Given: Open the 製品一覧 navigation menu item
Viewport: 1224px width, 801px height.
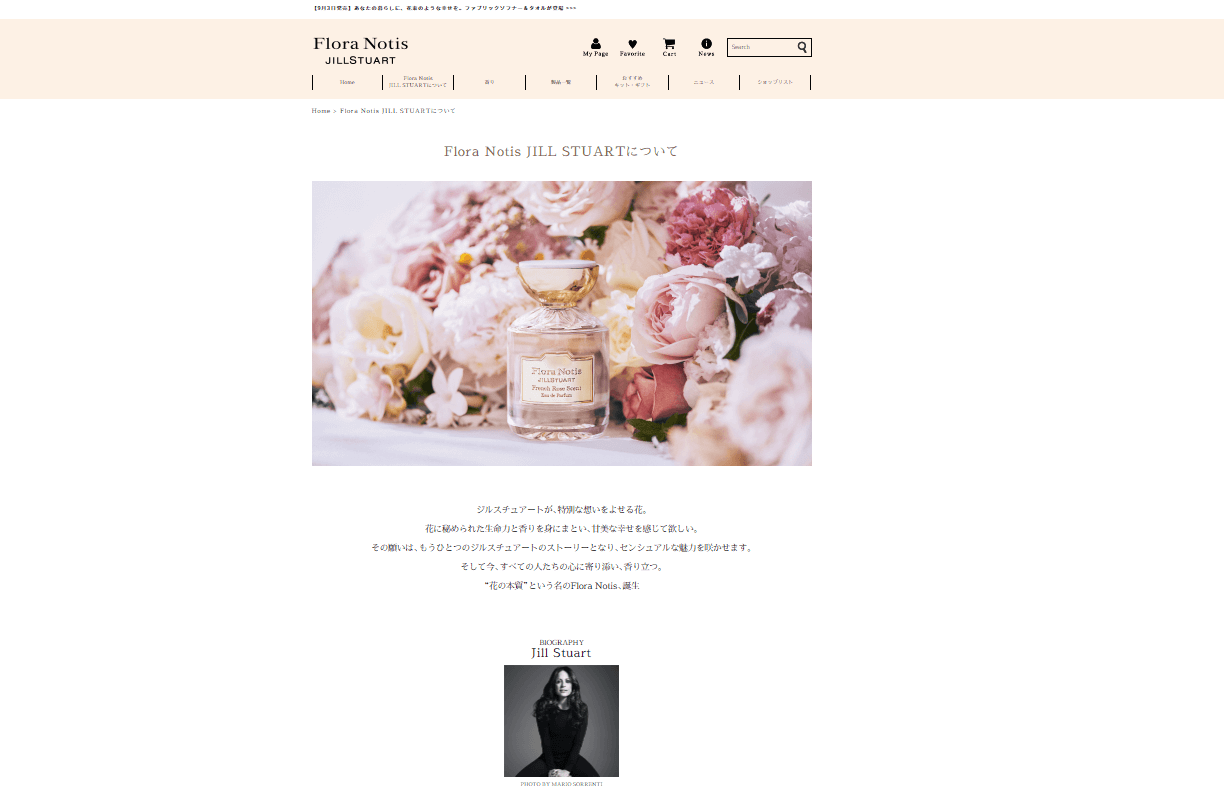Looking at the screenshot, I should (x=561, y=82).
